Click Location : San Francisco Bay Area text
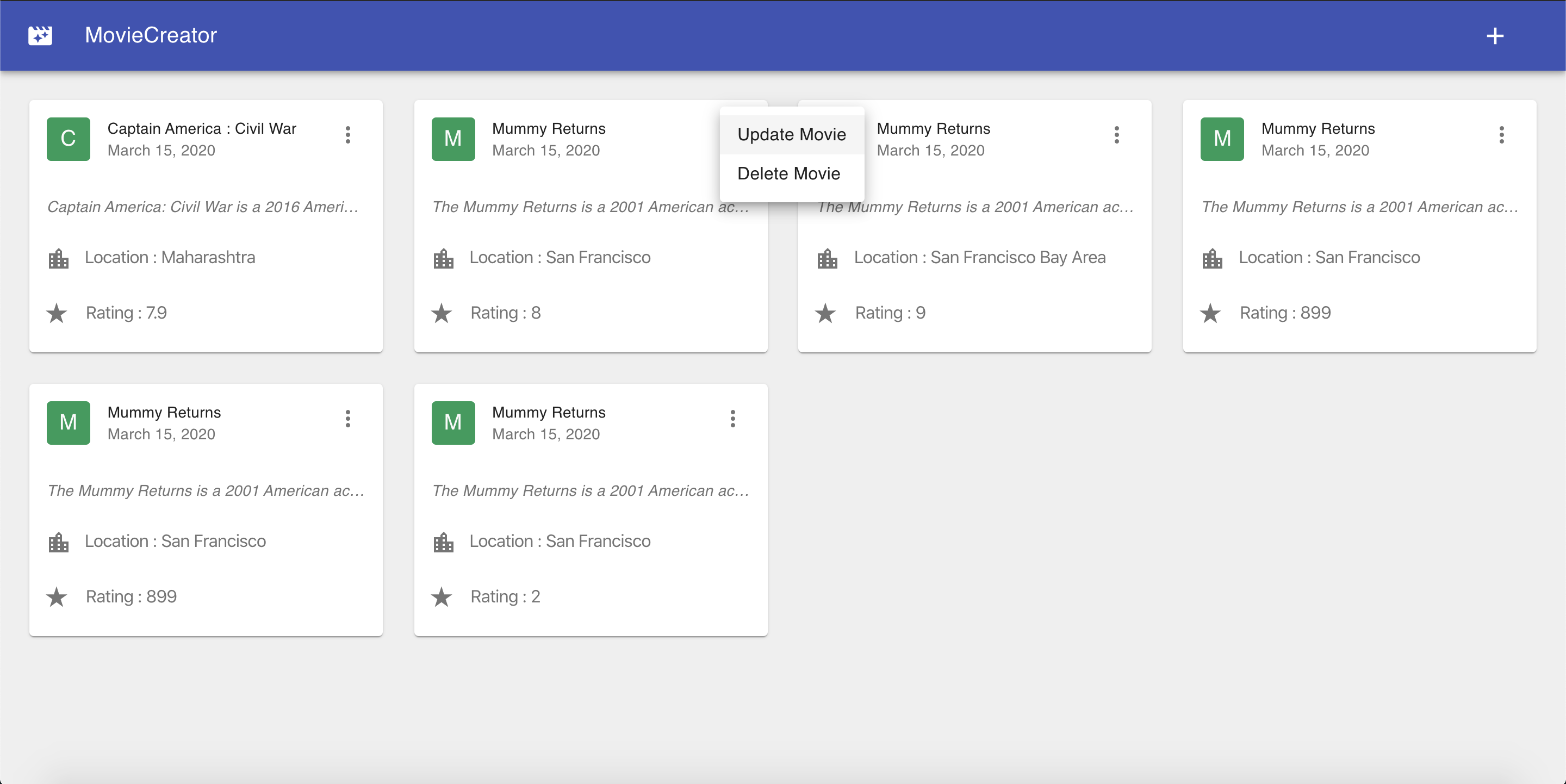 pos(979,258)
